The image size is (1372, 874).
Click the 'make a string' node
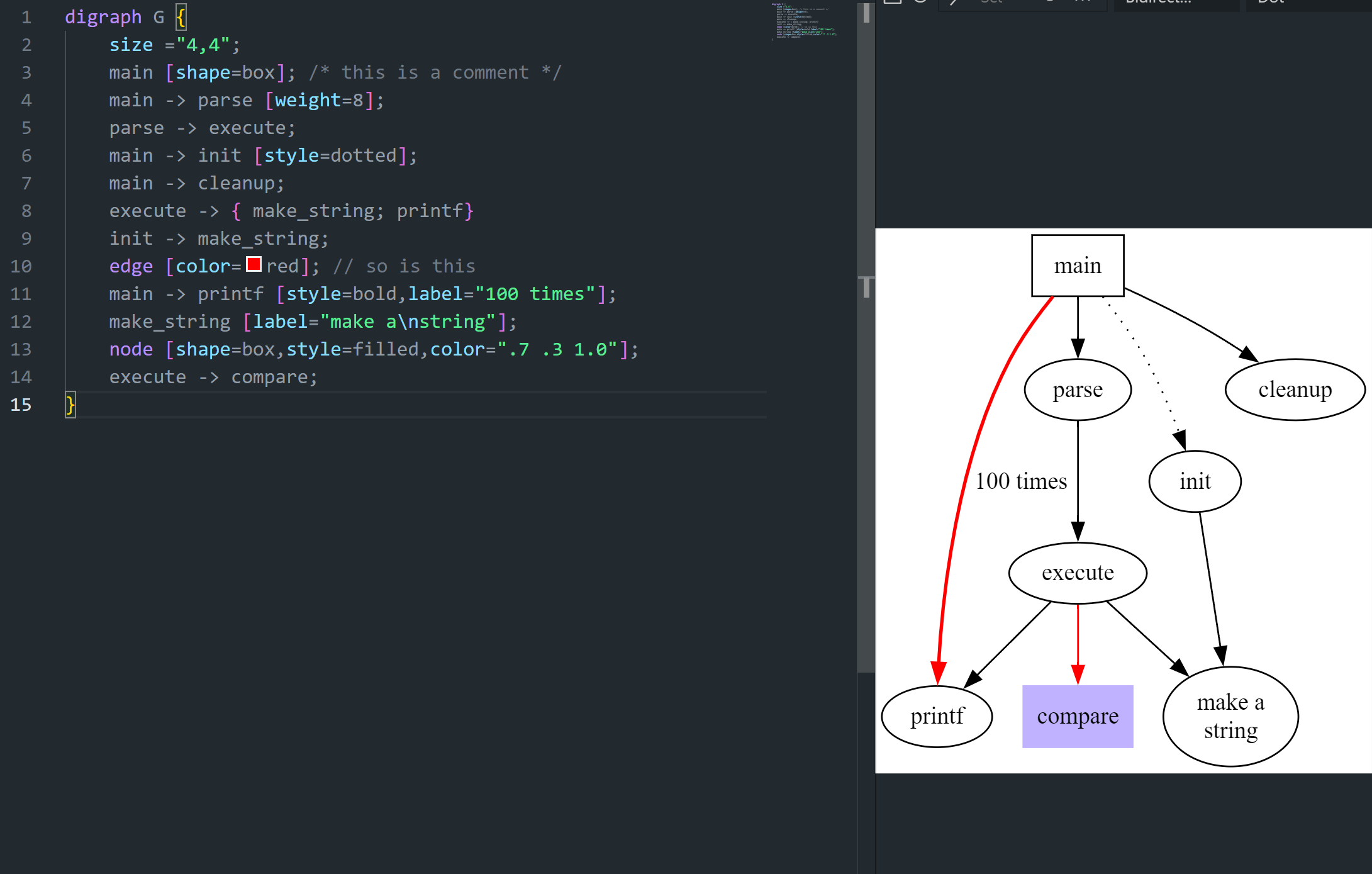pyautogui.click(x=1230, y=716)
